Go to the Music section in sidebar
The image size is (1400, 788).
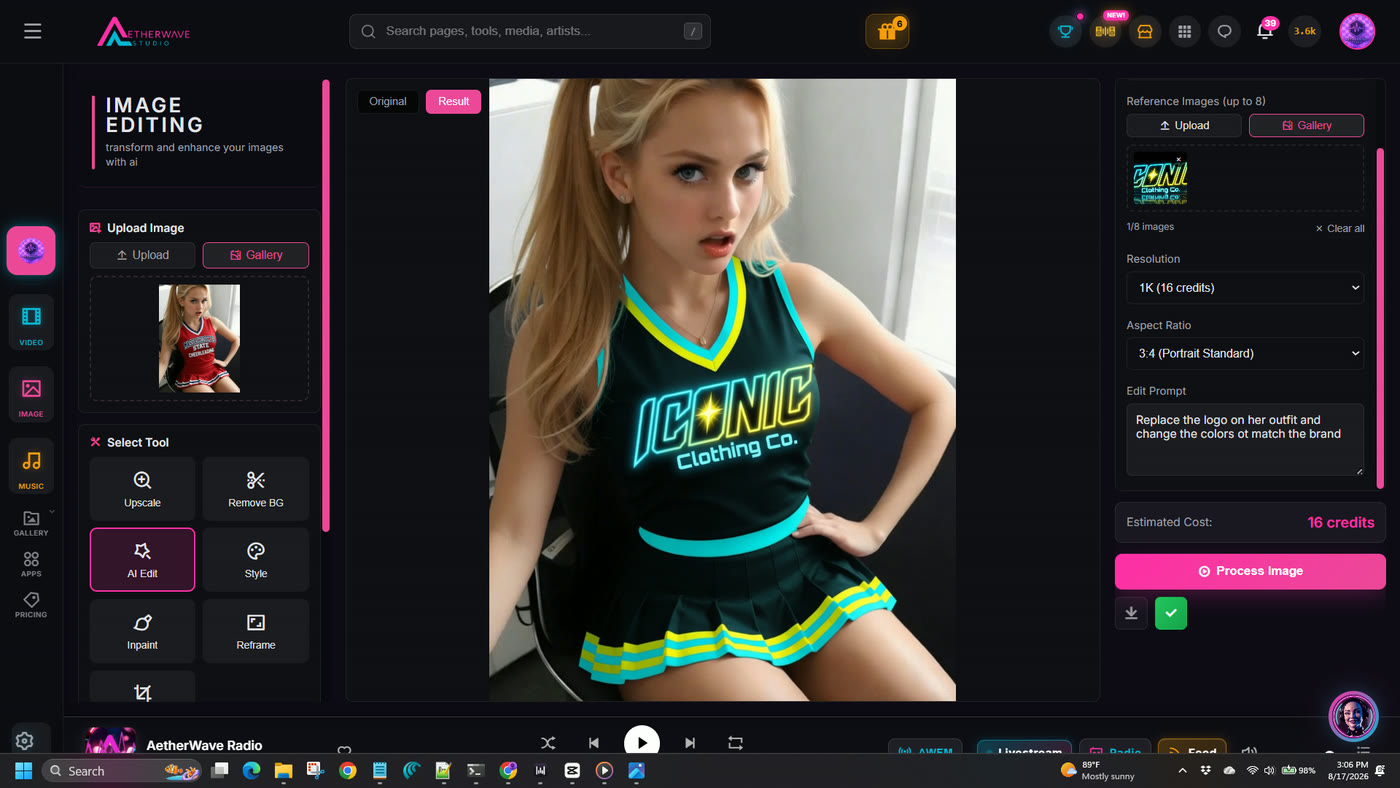pos(31,466)
